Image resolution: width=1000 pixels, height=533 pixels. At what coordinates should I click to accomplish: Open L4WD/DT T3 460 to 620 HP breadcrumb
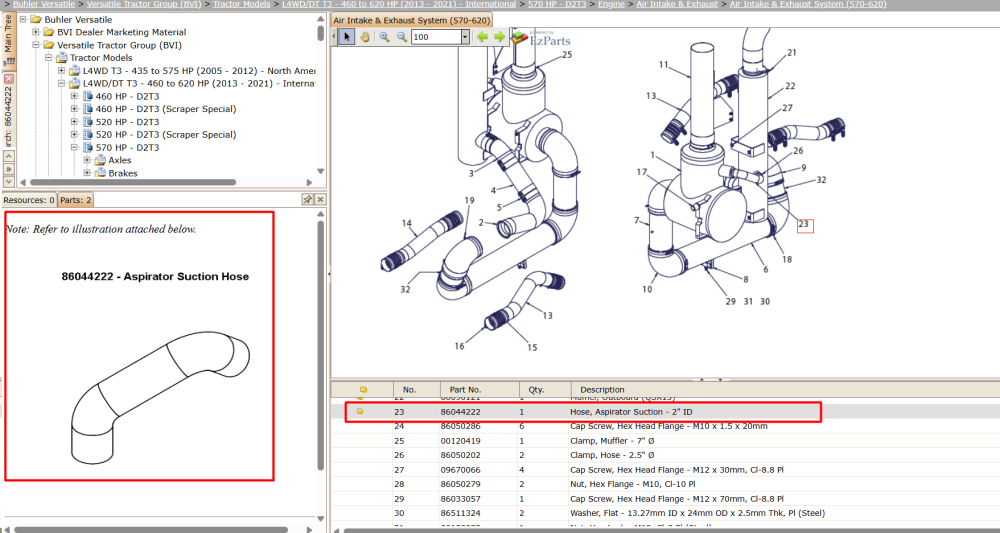pos(399,4)
